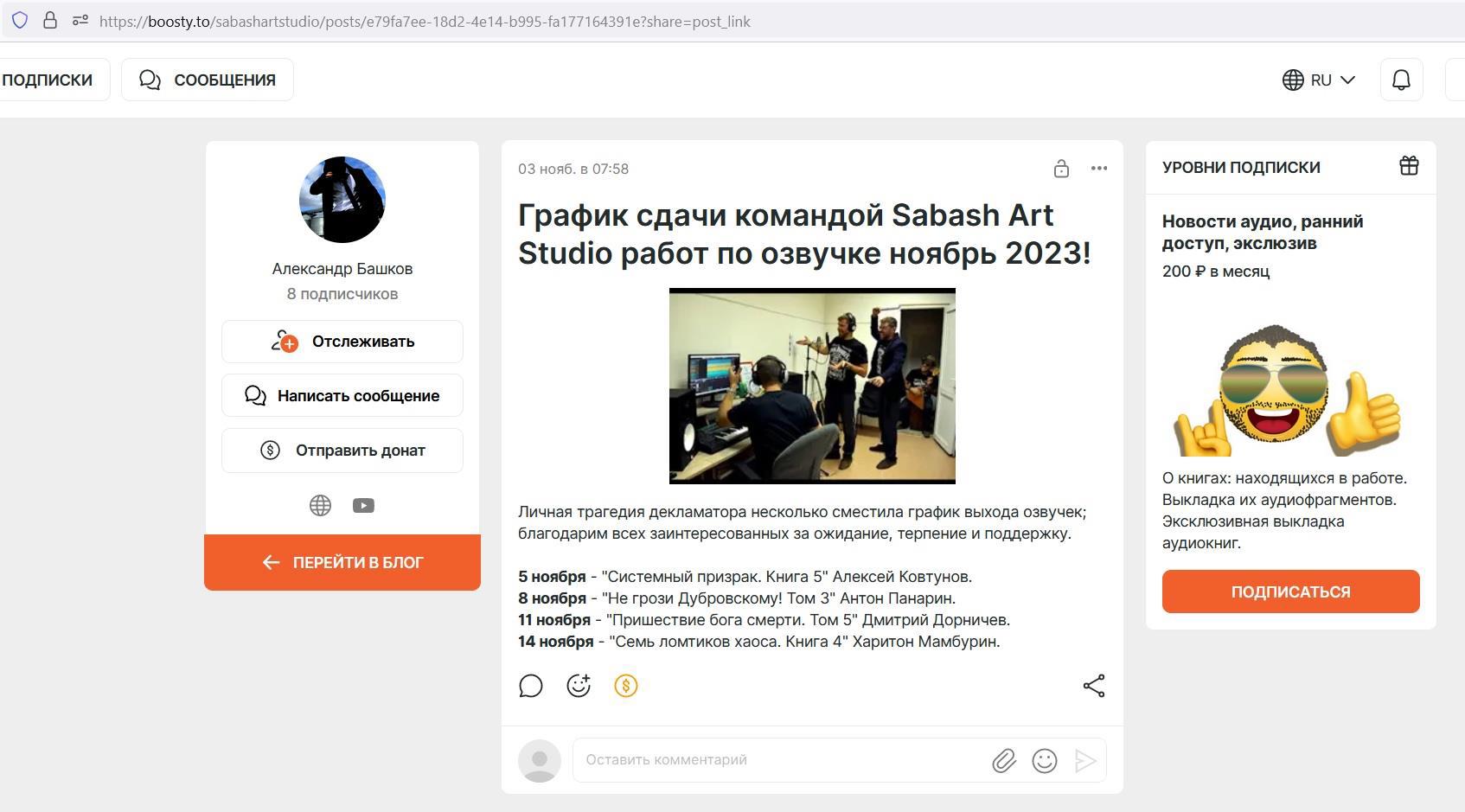Click the 14 ноября Семь ломтиков хаоса line
This screenshot has width=1465, height=812.
(x=758, y=642)
